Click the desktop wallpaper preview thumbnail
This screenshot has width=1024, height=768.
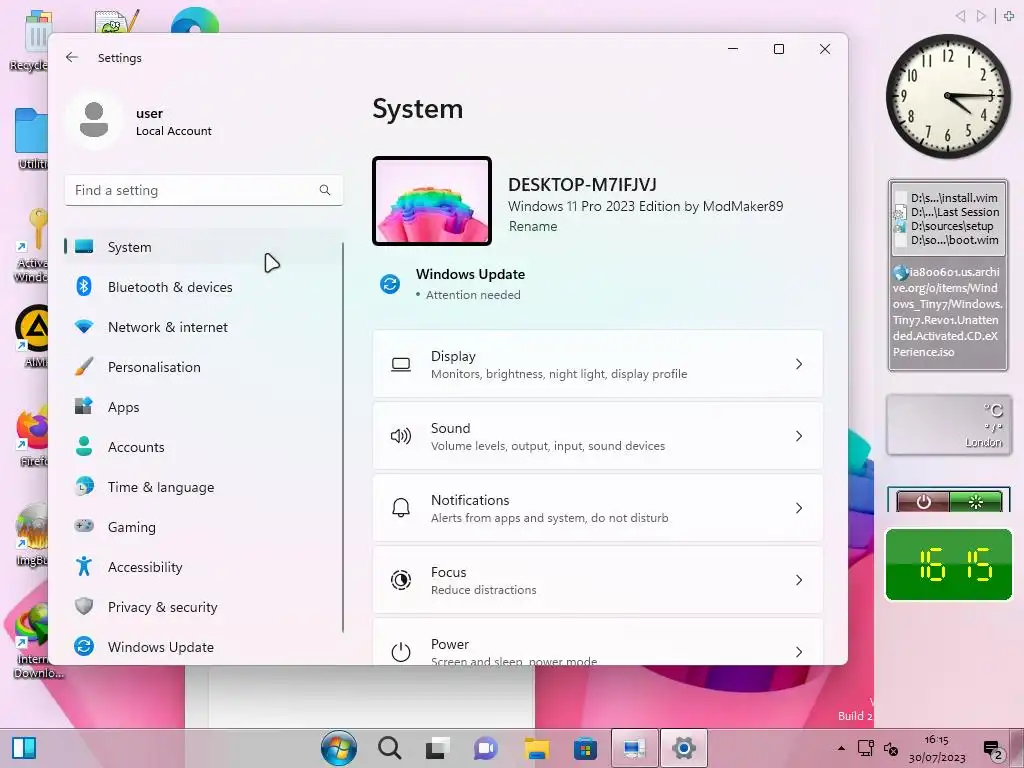coord(432,201)
